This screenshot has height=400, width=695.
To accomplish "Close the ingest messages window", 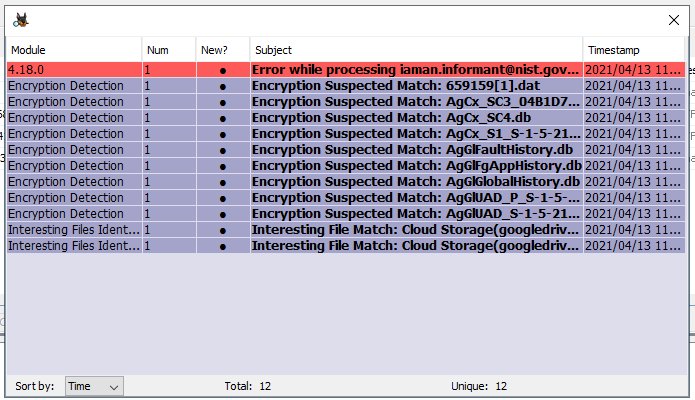I will (x=674, y=20).
